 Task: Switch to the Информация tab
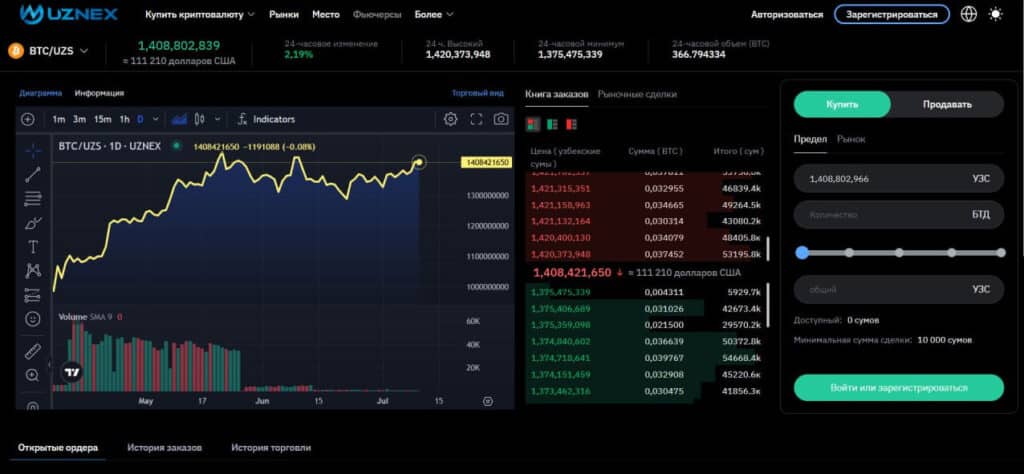pyautogui.click(x=99, y=93)
